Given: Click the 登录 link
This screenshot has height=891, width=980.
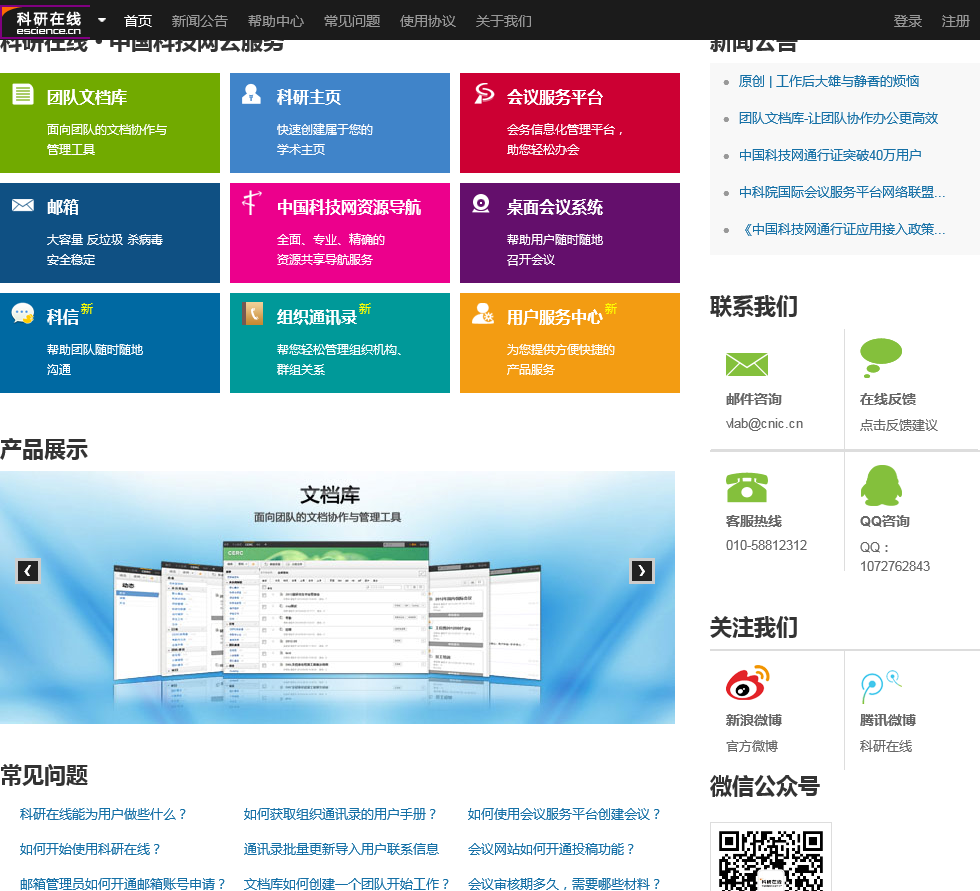Looking at the screenshot, I should [908, 21].
